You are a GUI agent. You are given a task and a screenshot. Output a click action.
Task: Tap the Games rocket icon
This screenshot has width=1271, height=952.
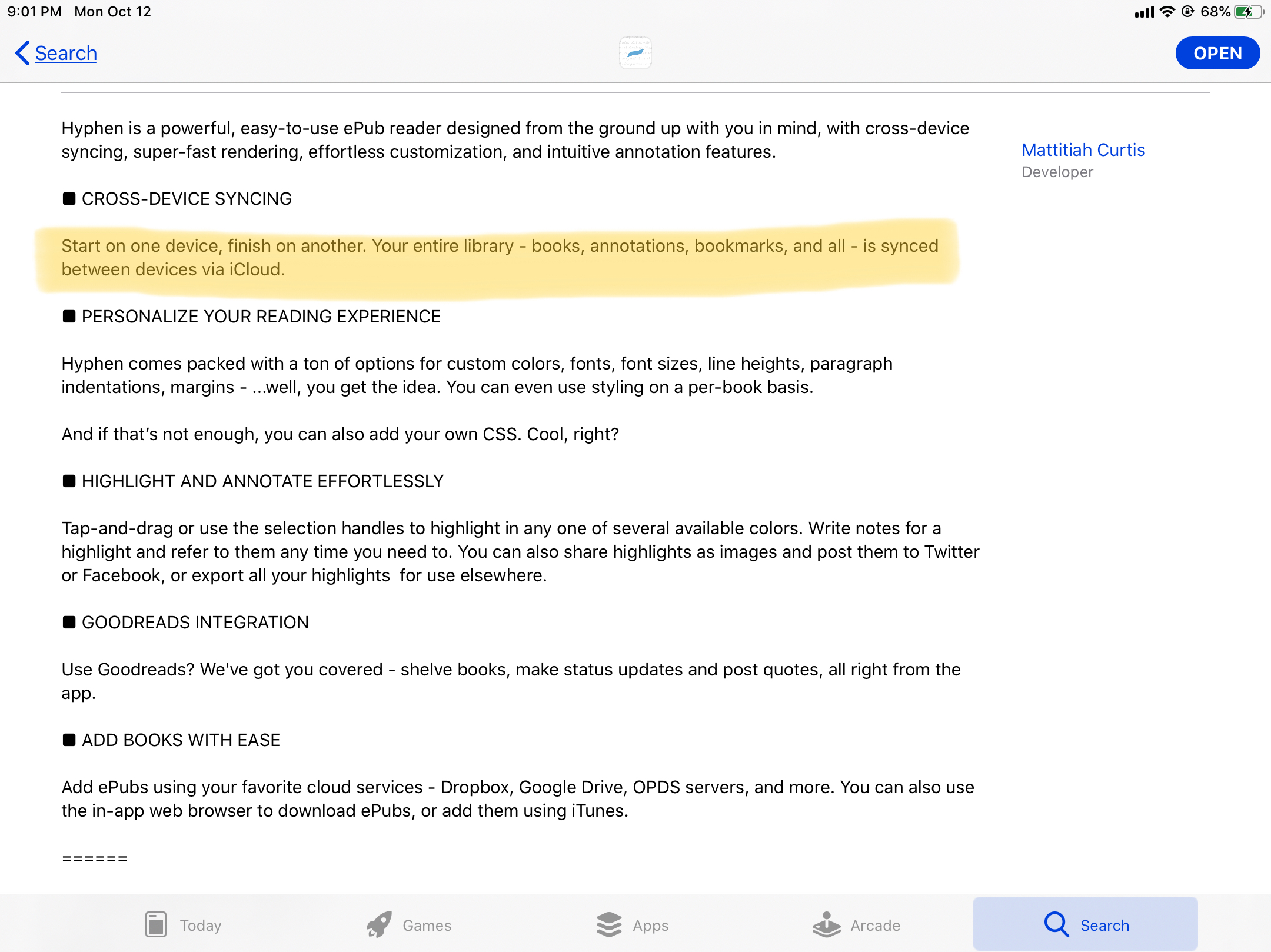pyautogui.click(x=379, y=924)
